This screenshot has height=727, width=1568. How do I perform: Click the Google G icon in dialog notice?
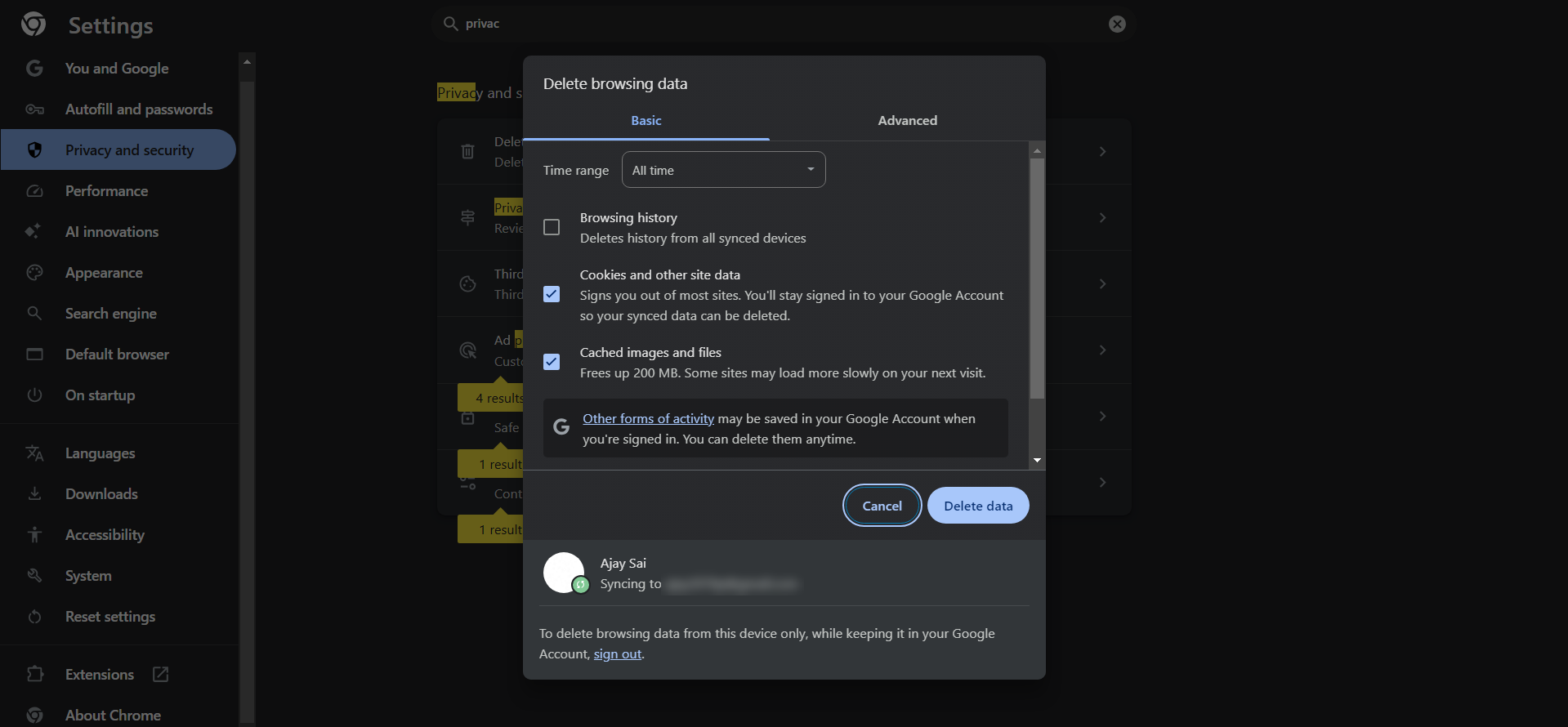click(561, 426)
